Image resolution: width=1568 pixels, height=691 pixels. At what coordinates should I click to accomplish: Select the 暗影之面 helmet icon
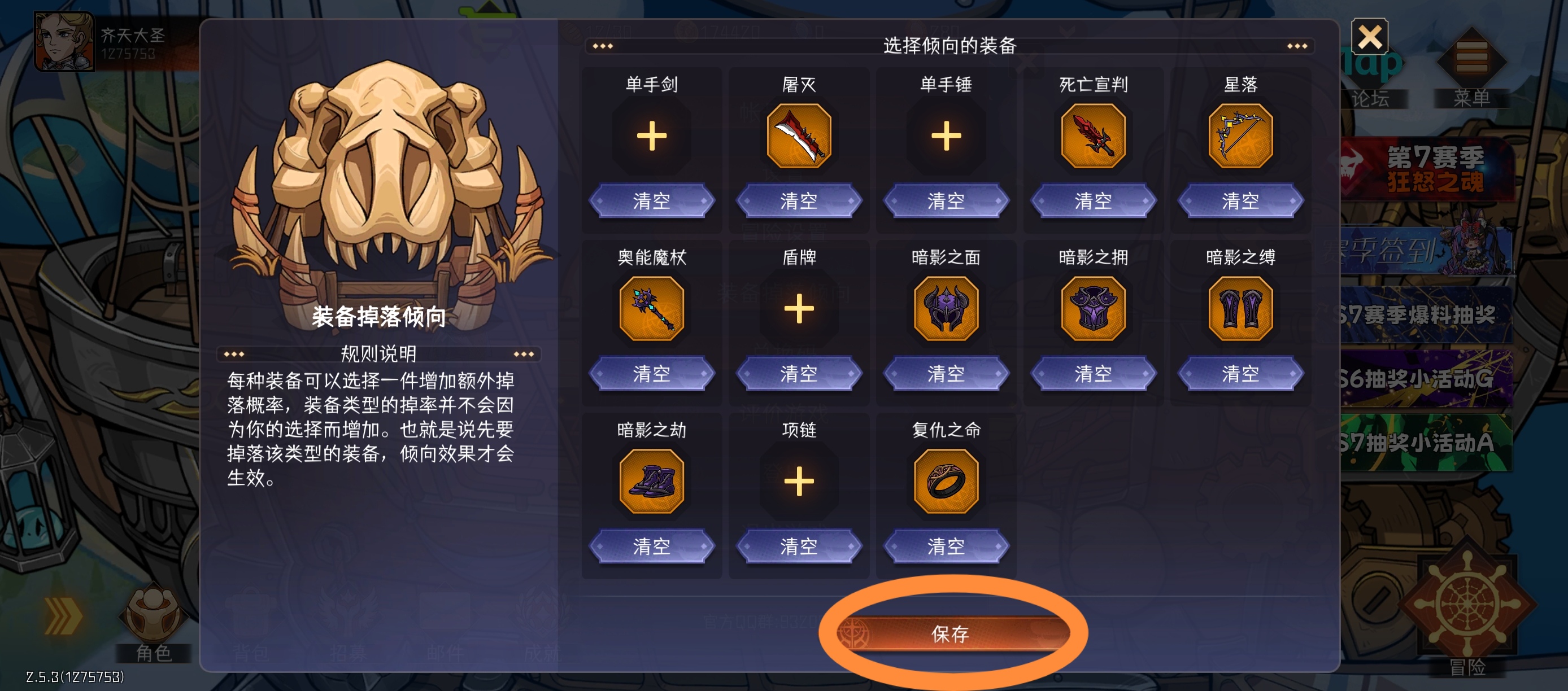tap(946, 308)
